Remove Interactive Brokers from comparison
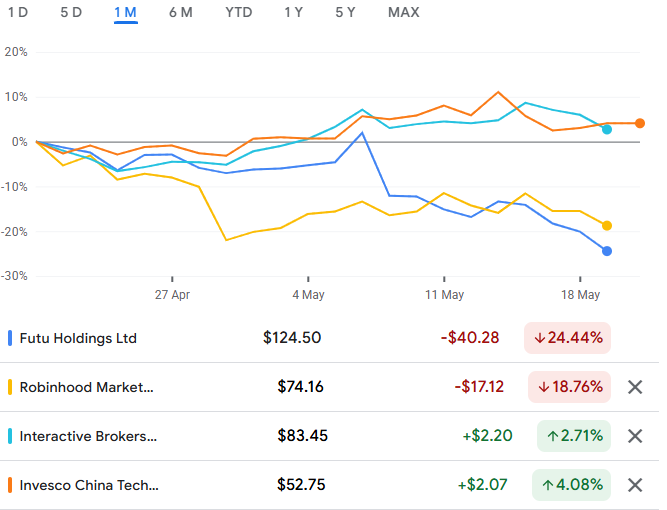This screenshot has height=510, width=667. coord(635,436)
